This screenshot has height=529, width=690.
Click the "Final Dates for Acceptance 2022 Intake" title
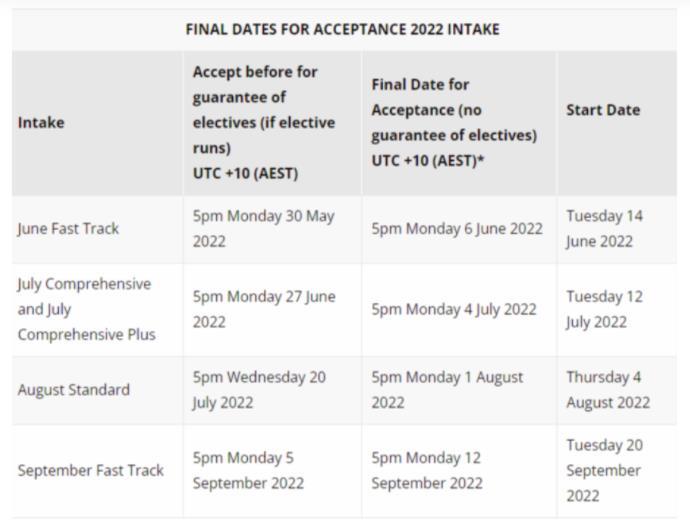point(342,29)
